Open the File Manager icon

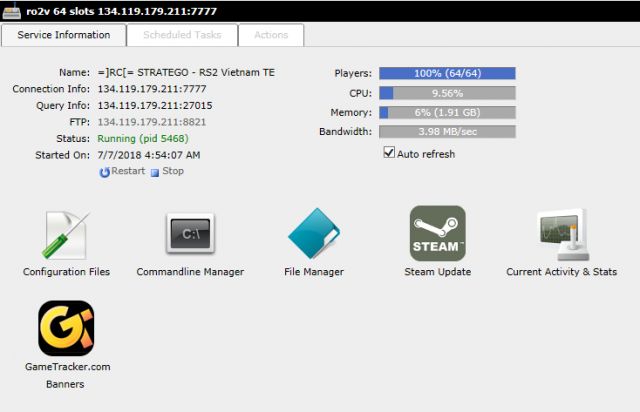pos(314,236)
